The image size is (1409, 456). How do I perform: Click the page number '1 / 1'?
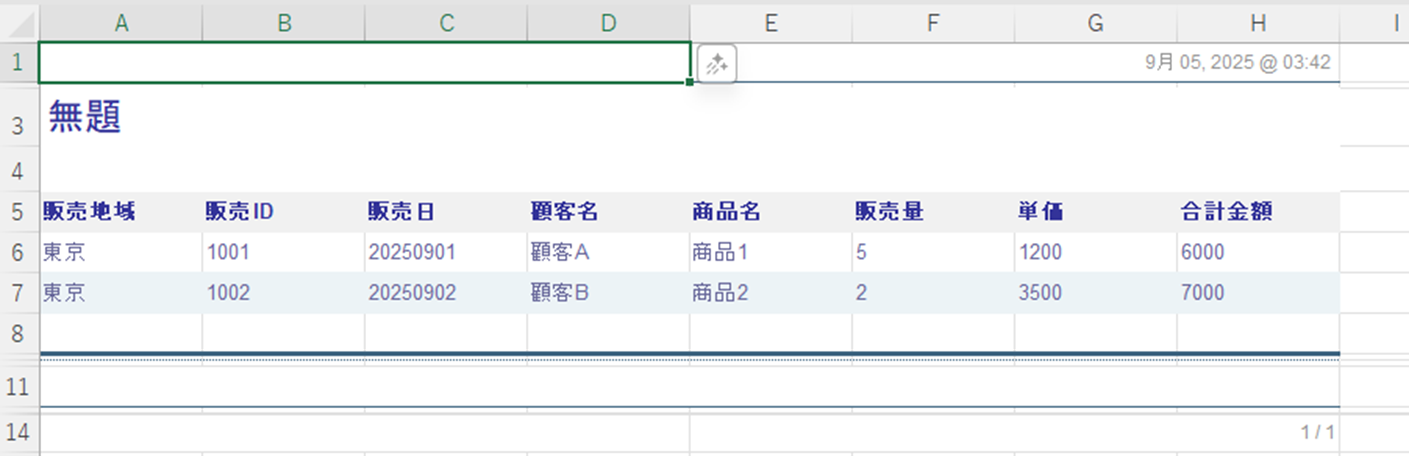click(1317, 432)
